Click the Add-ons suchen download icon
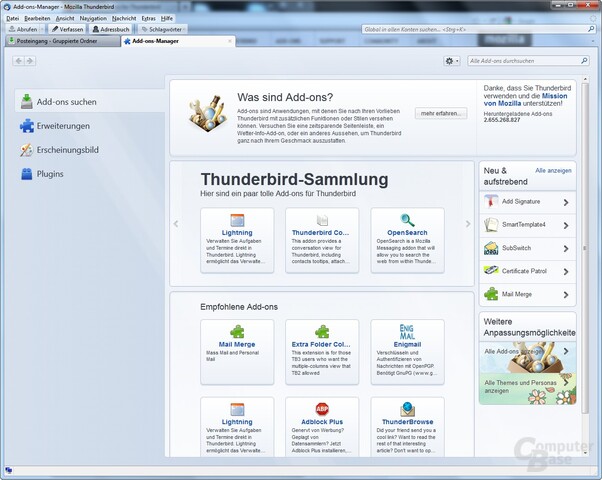 26,101
